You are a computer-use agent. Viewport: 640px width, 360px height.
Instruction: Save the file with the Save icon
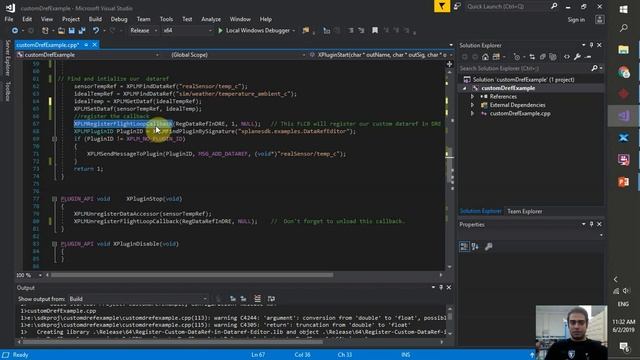pos(71,31)
